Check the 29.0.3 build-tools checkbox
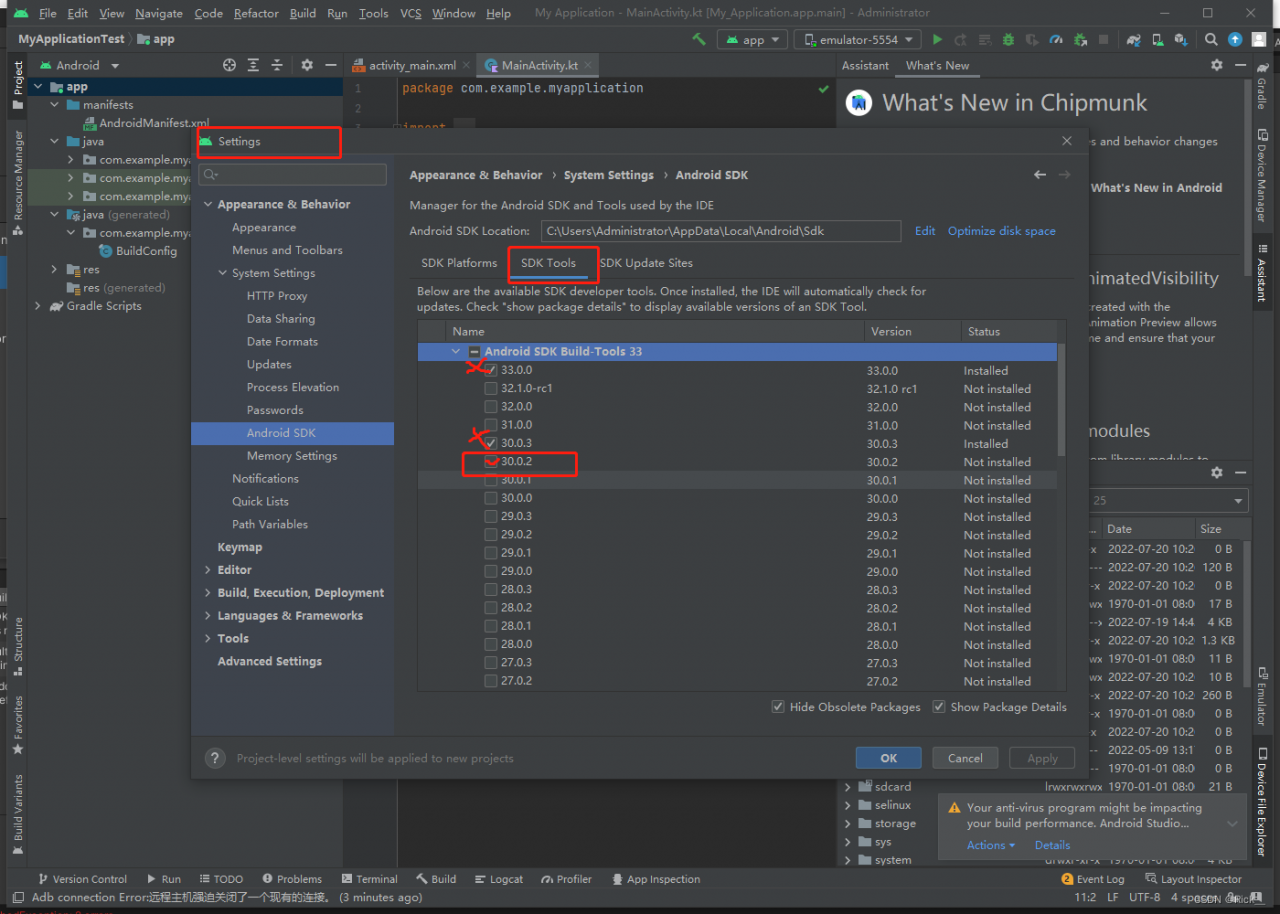The image size is (1280, 914). point(490,517)
